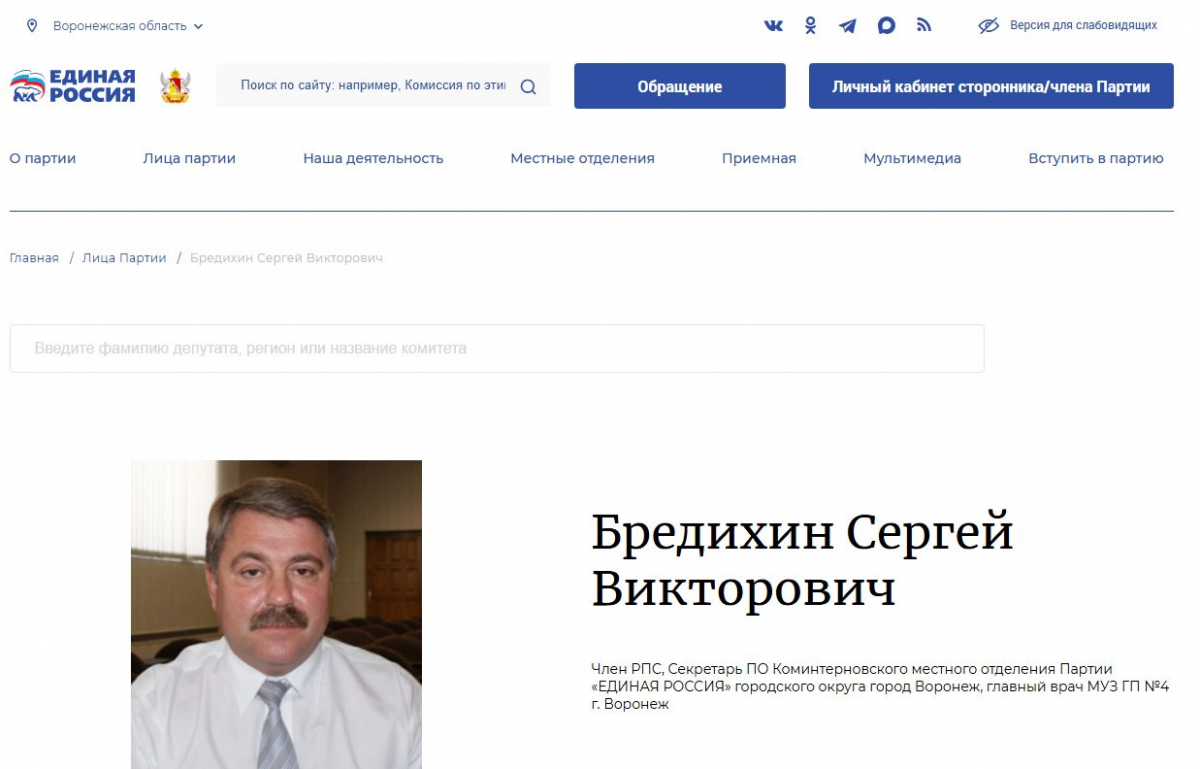The width and height of the screenshot is (1200, 769).
Task: Go to Главная breadcrumb link
Action: (x=34, y=258)
